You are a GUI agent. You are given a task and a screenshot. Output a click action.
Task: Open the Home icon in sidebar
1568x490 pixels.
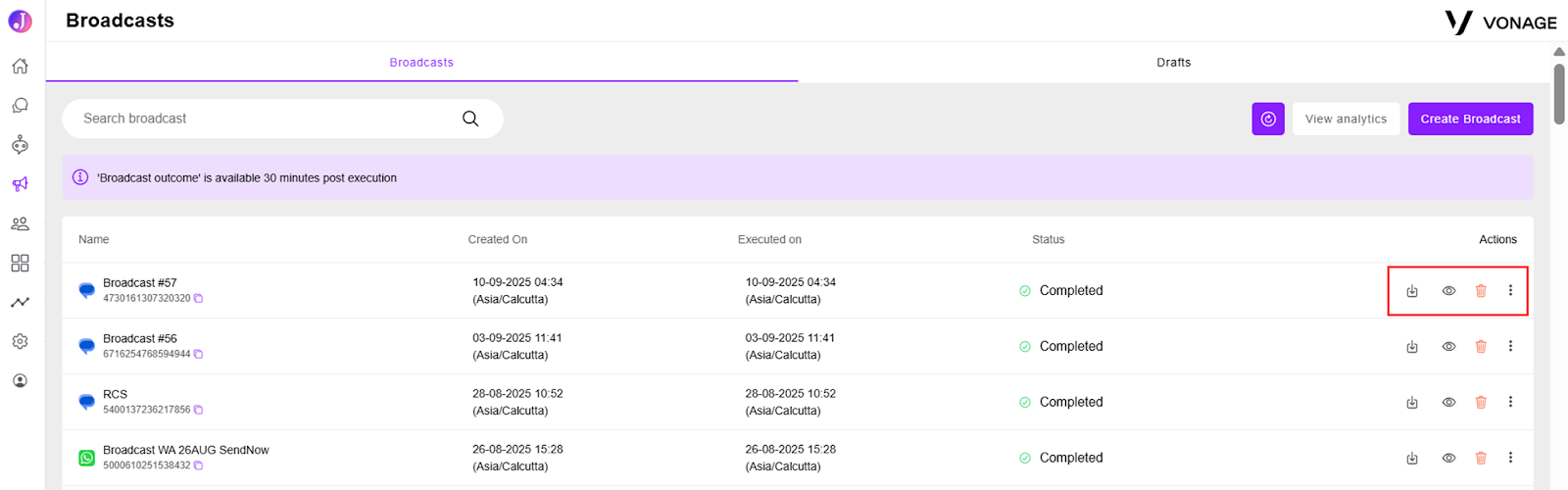(x=20, y=67)
